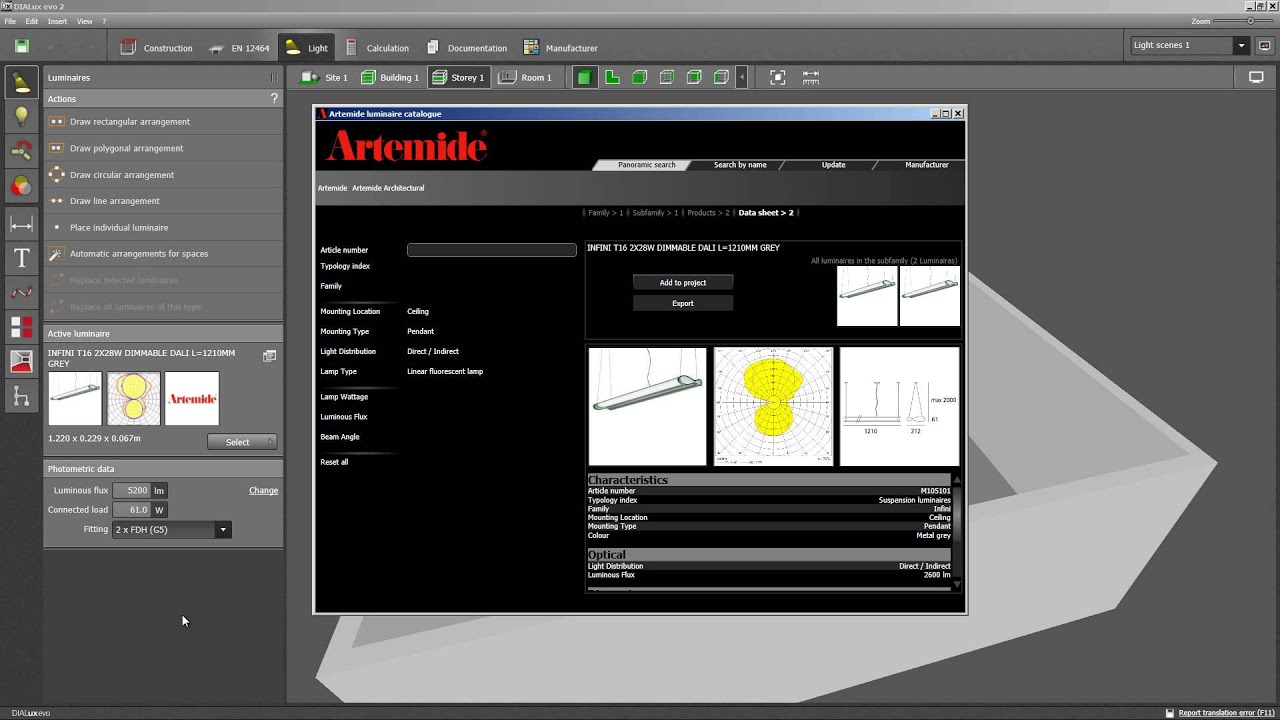Open the Documentation tab
The height and width of the screenshot is (720, 1280).
coord(467,47)
